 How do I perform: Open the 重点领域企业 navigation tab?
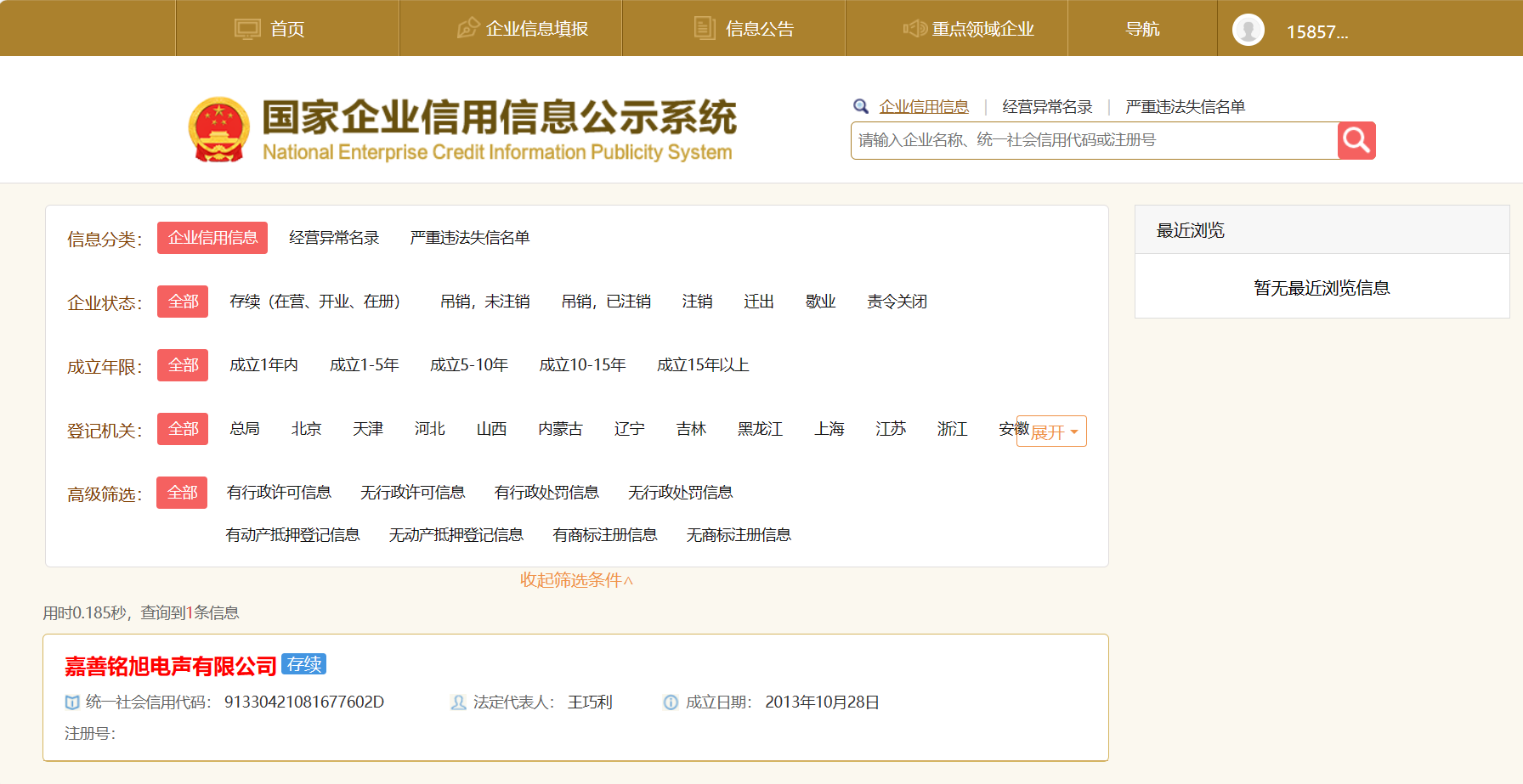click(x=957, y=28)
